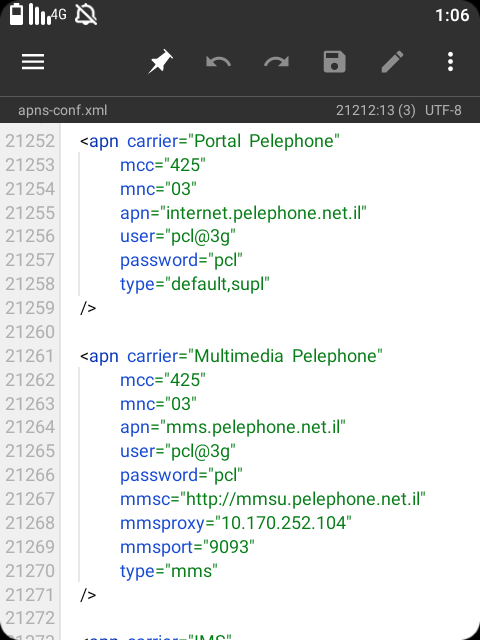Tap line number 21268
480x640 pixels.
point(30,523)
